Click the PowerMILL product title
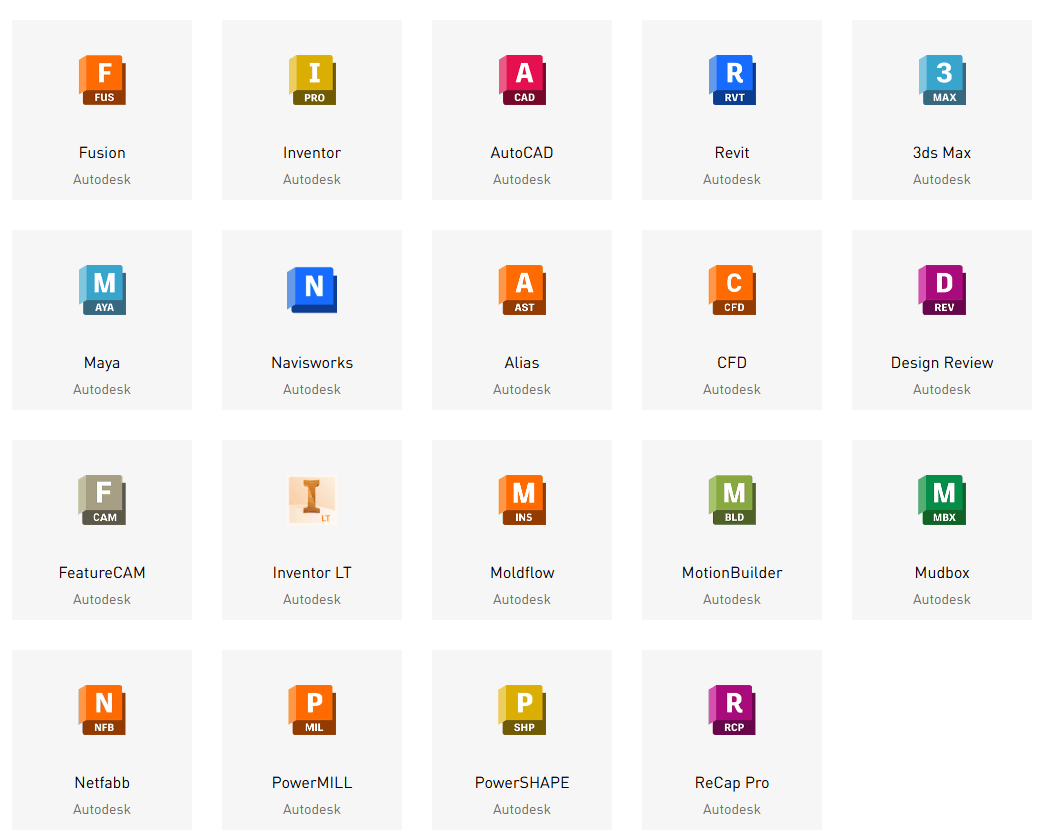 tap(312, 783)
